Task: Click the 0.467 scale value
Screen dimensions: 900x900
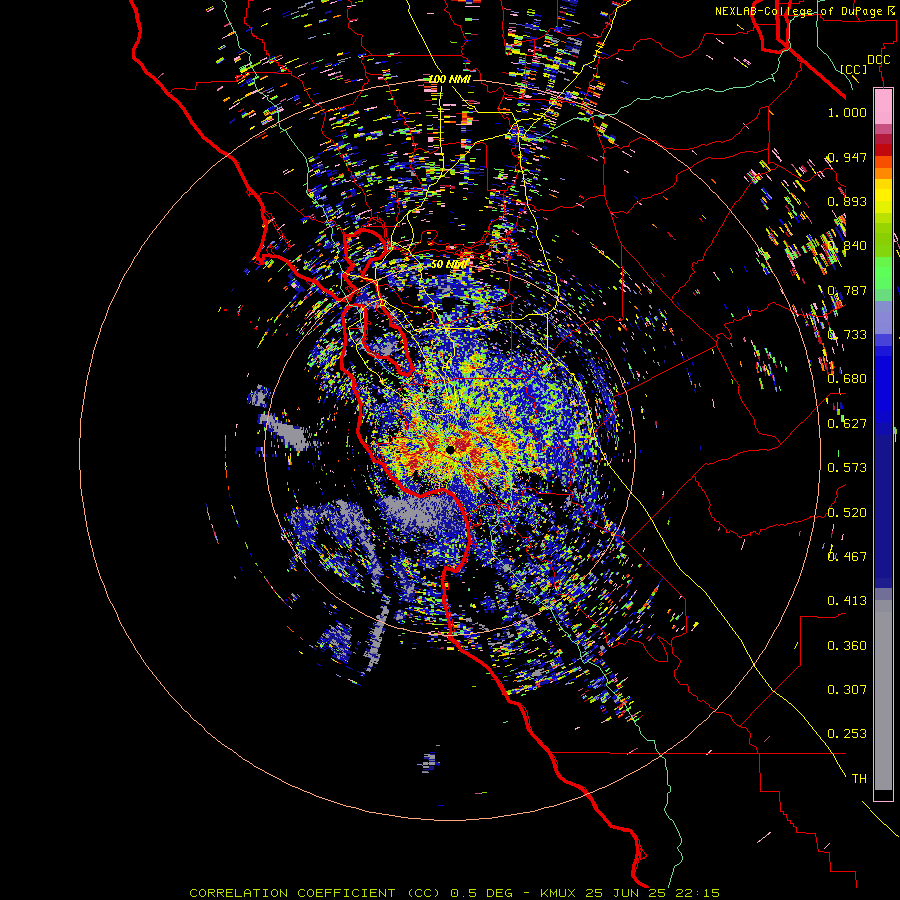Action: point(847,556)
